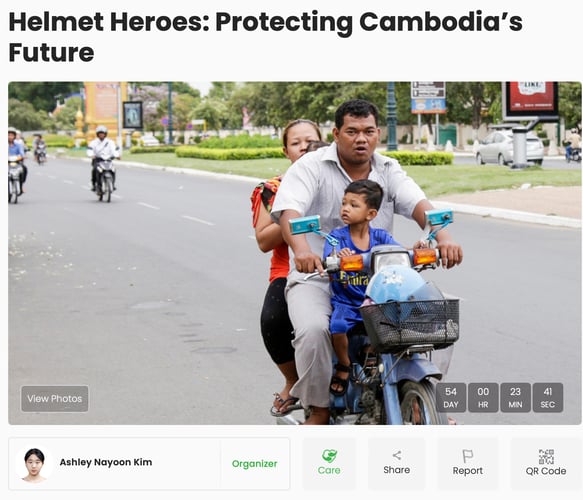This screenshot has height=500, width=583.
Task: Click the Care button label text
Action: point(329,470)
